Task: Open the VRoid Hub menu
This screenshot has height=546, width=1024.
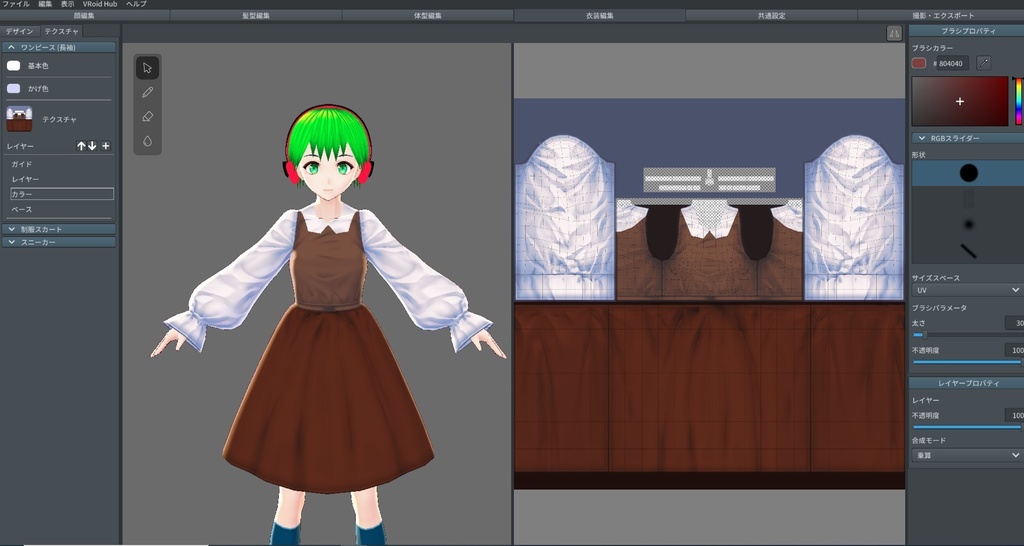Action: pos(100,4)
